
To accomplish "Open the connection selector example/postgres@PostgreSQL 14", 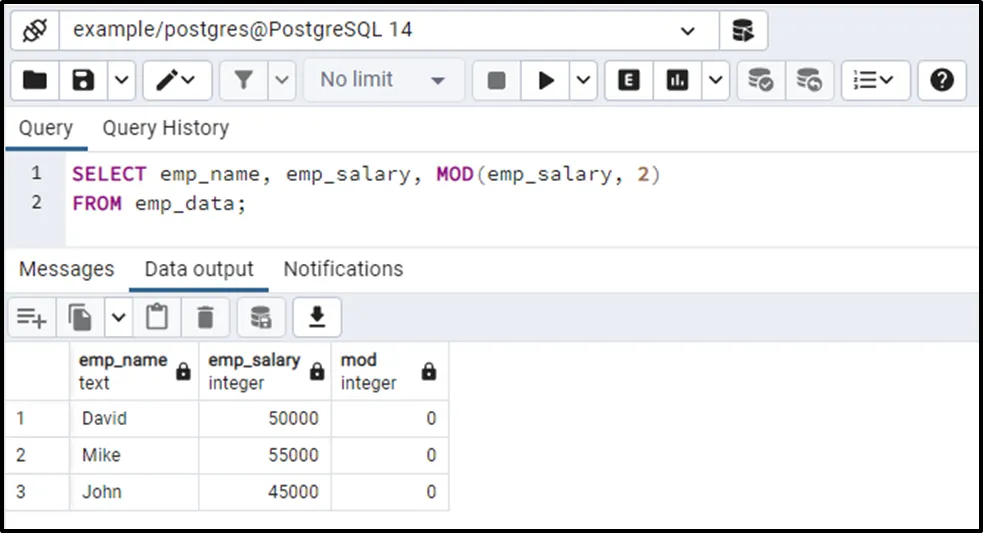I will pyautogui.click(x=385, y=30).
